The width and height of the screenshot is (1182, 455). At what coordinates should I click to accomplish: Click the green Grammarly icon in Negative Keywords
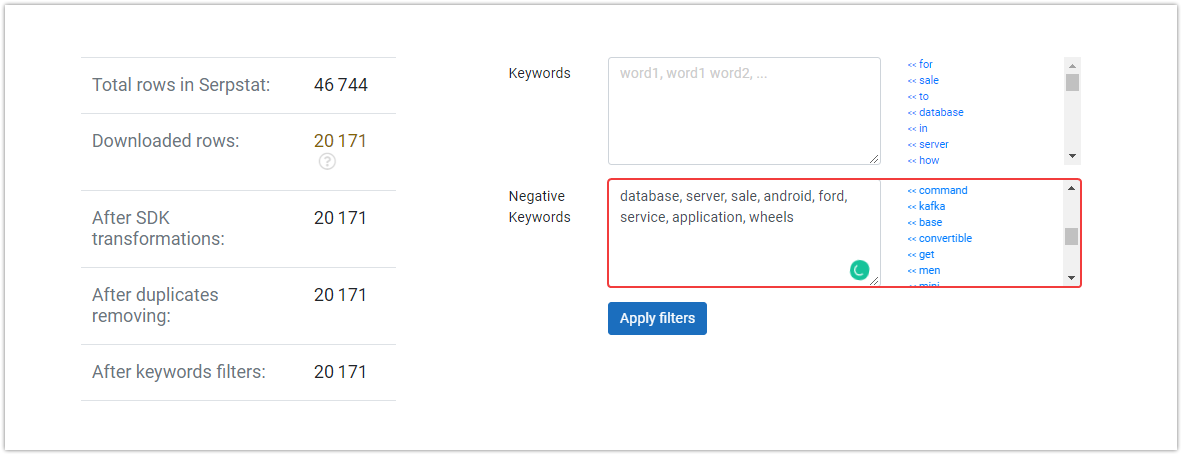pyautogui.click(x=859, y=270)
